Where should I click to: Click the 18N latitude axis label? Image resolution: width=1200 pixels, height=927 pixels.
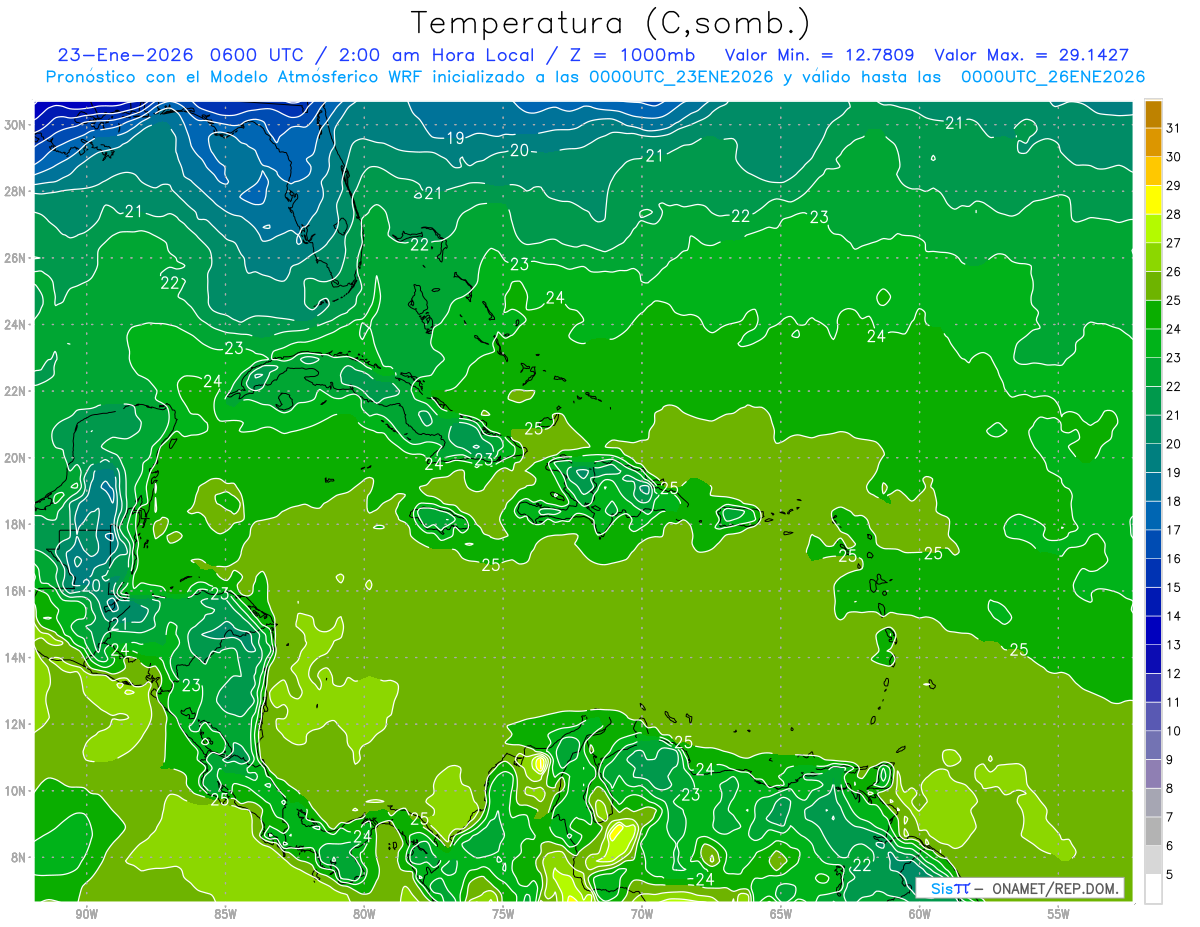[x=17, y=524]
